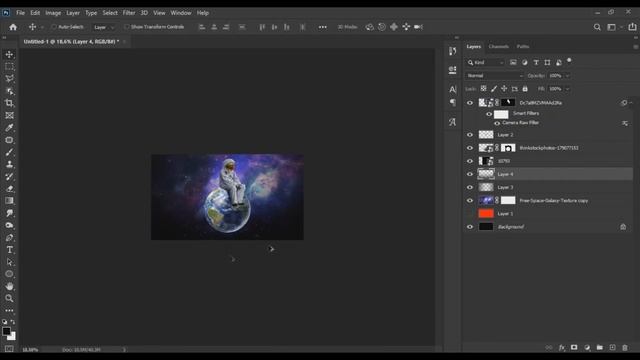Image resolution: width=640 pixels, height=360 pixels.
Task: Select the Brush tool
Action: tap(9, 152)
